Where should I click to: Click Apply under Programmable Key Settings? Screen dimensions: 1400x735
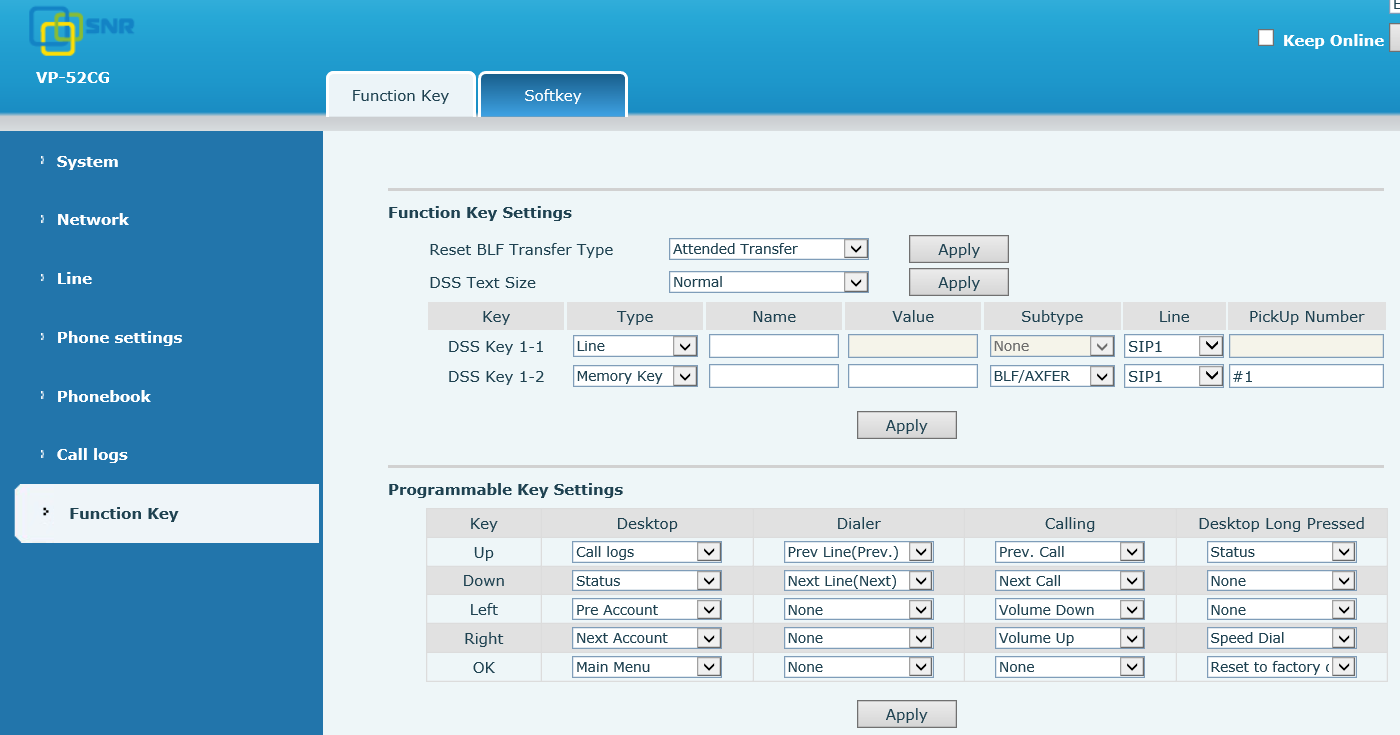click(x=906, y=715)
